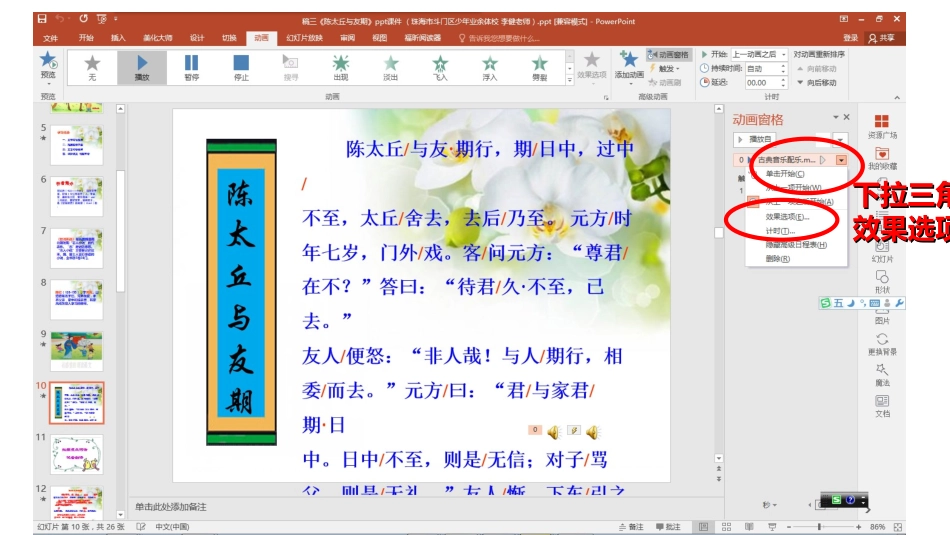Click 向前移动 (Move Earlier) button

coord(817,68)
